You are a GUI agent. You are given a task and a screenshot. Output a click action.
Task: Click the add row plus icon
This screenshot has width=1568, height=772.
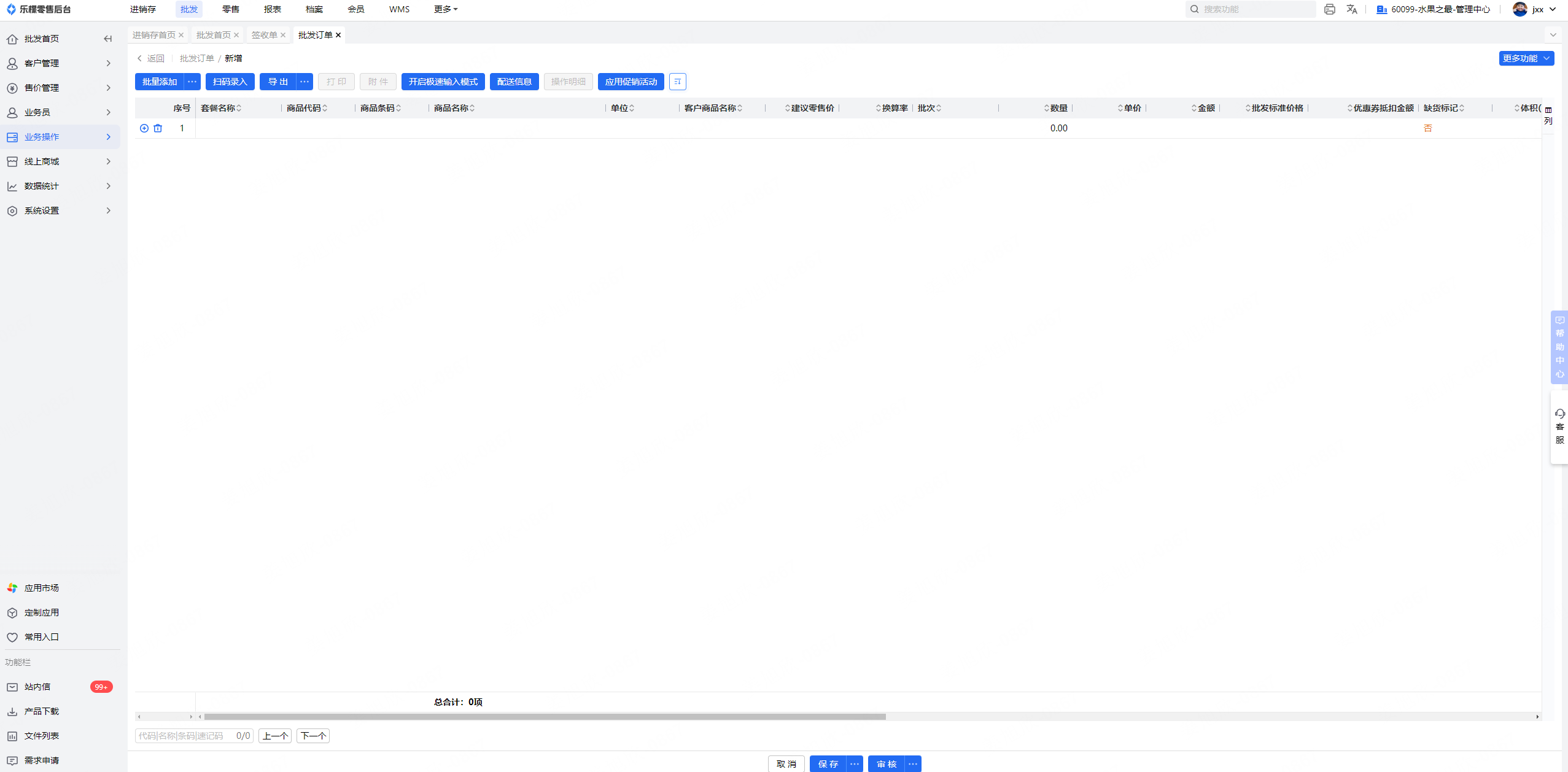[x=144, y=128]
